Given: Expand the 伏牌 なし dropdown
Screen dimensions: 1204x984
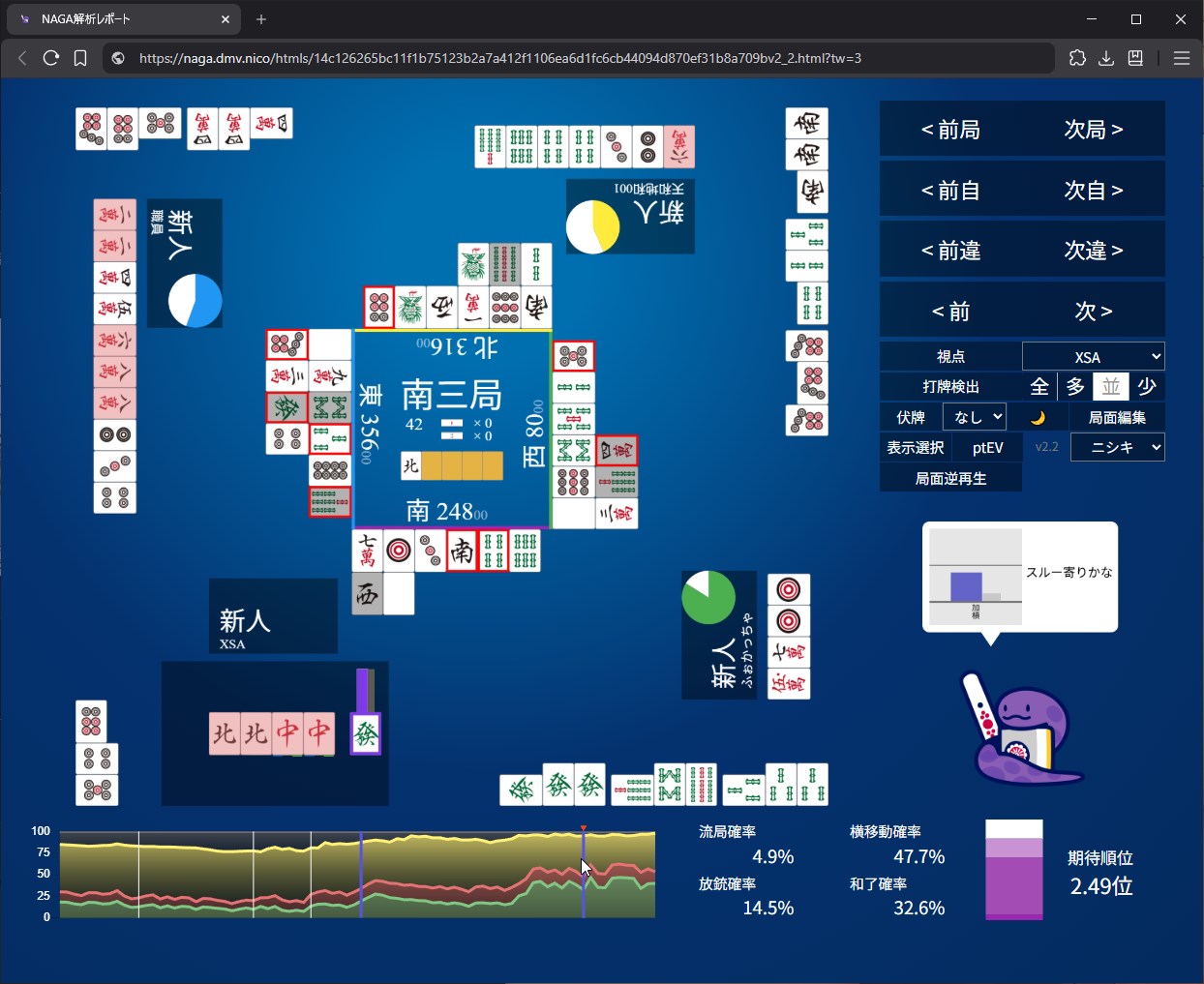Looking at the screenshot, I should (x=974, y=417).
